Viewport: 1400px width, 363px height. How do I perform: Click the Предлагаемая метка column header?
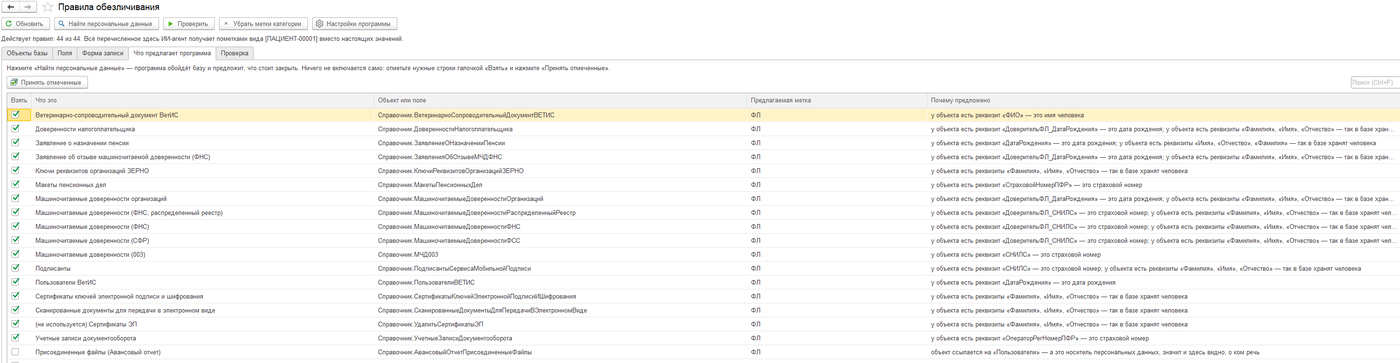837,100
